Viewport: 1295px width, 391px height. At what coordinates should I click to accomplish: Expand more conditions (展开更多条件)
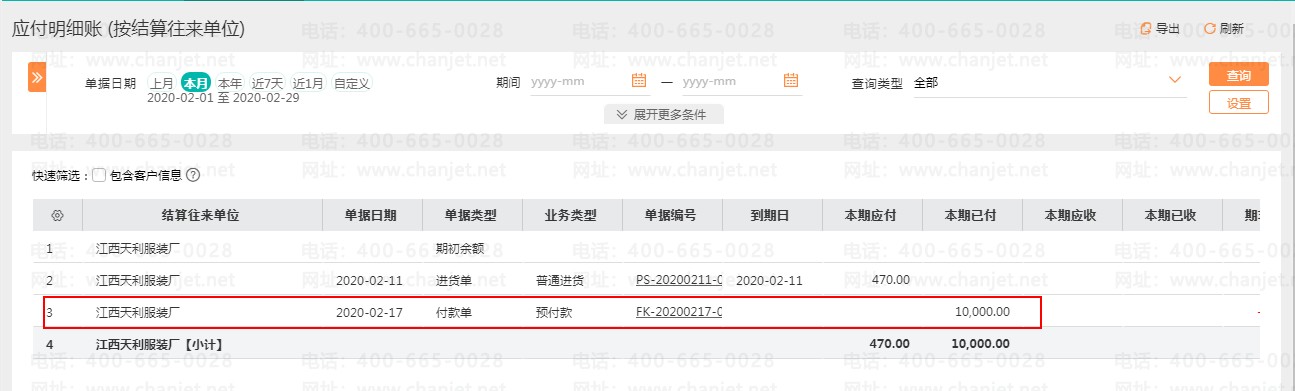pos(663,114)
